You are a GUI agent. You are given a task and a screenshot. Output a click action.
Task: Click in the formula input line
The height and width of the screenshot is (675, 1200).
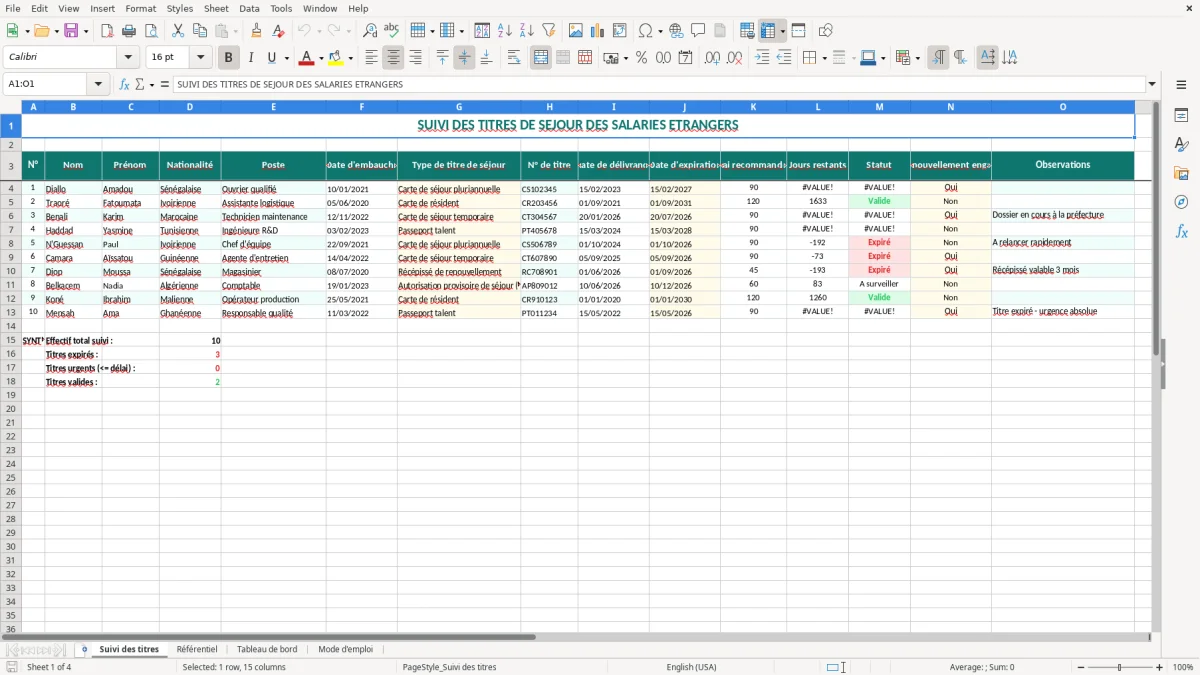pos(658,84)
